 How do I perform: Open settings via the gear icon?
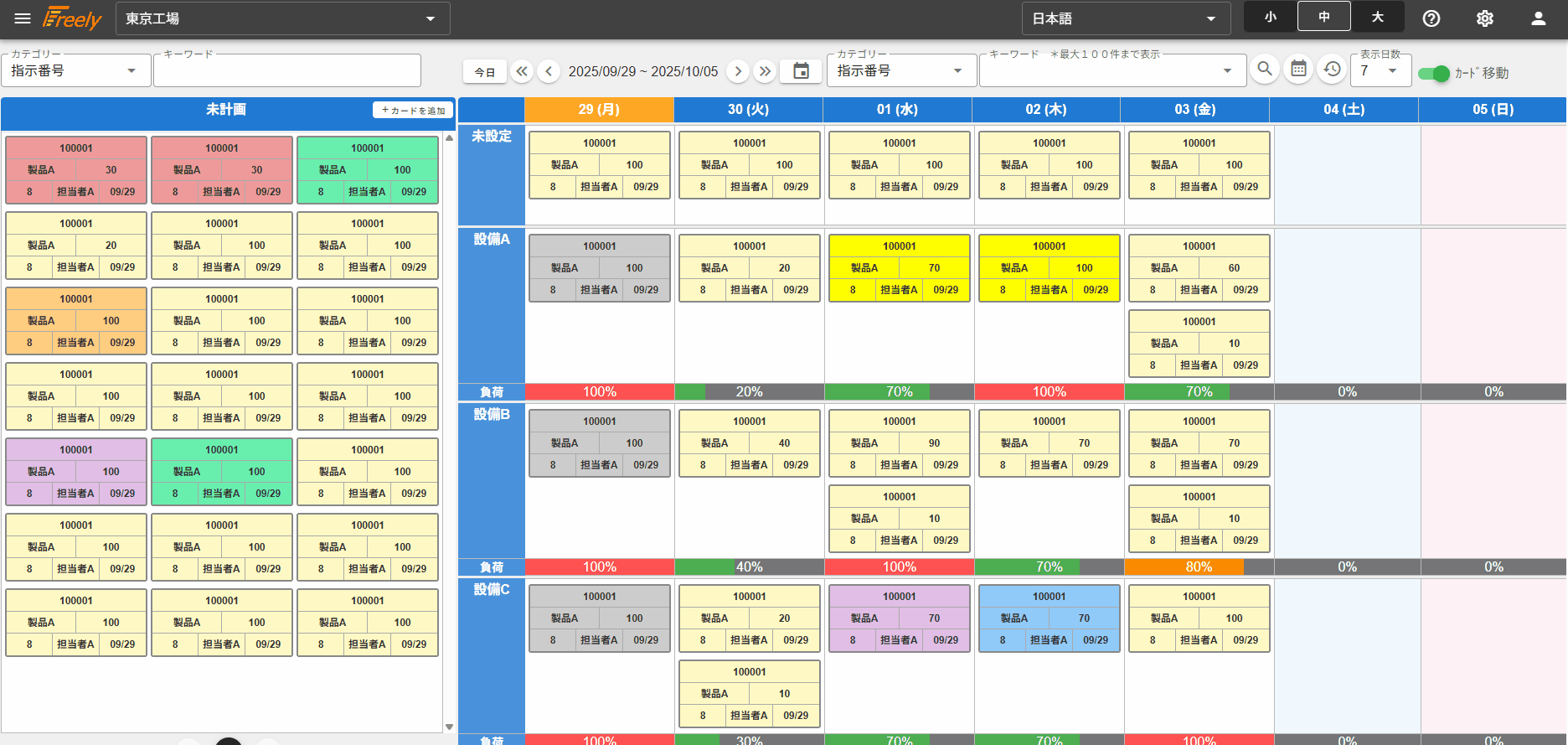coord(1485,18)
